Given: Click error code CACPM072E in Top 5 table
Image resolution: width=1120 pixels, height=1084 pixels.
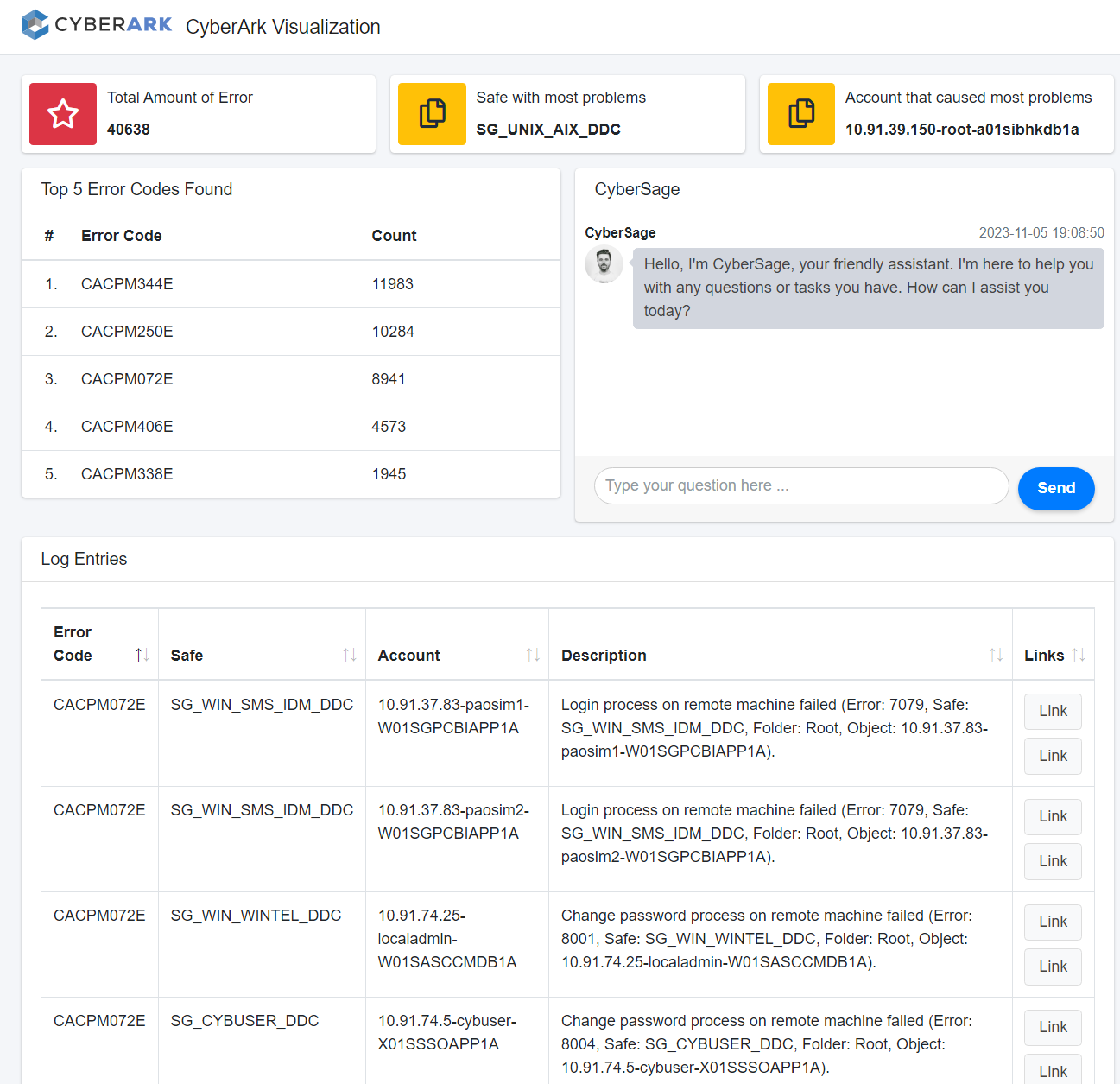Looking at the screenshot, I should (127, 379).
